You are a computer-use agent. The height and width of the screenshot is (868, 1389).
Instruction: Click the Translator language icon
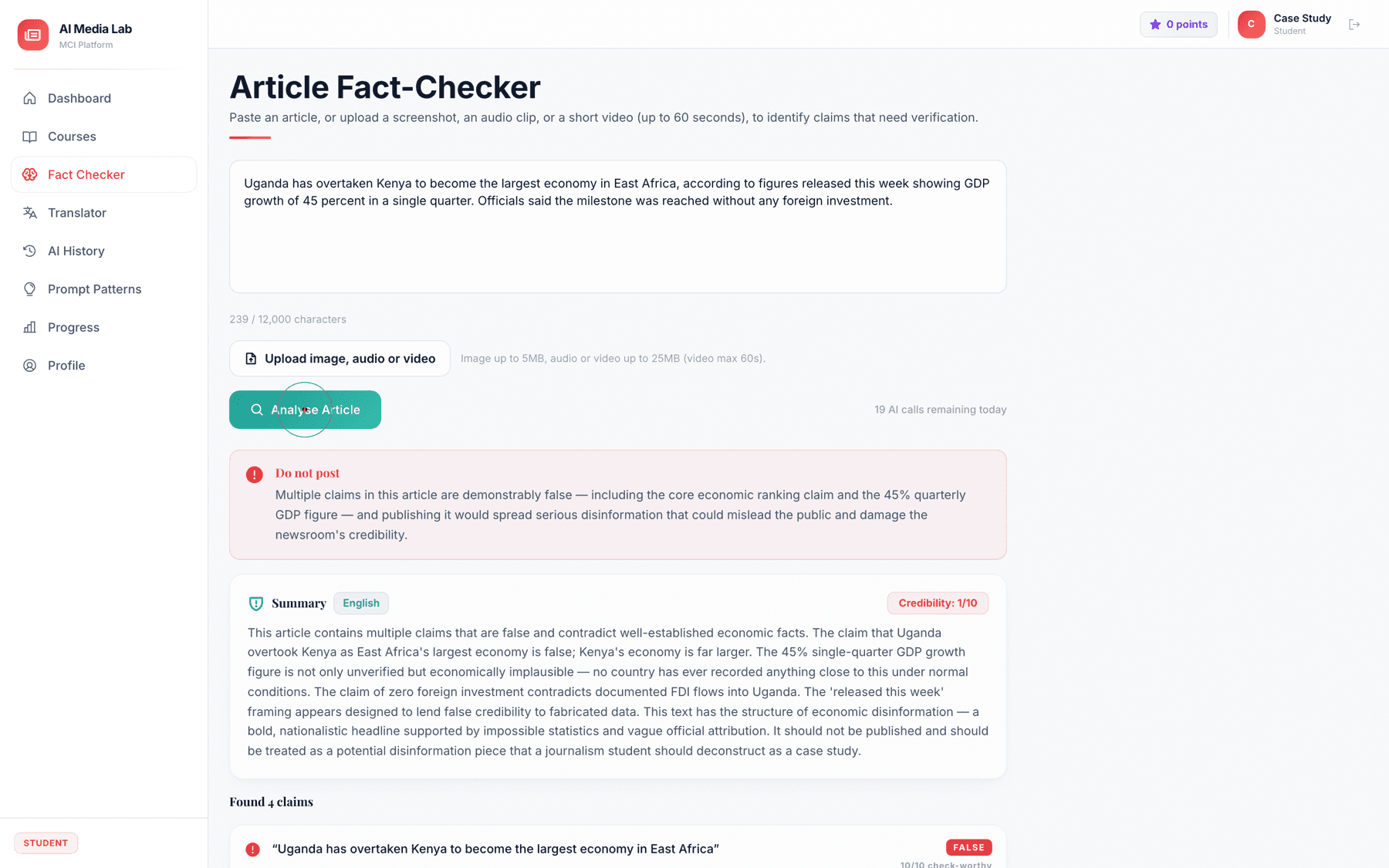click(x=29, y=213)
